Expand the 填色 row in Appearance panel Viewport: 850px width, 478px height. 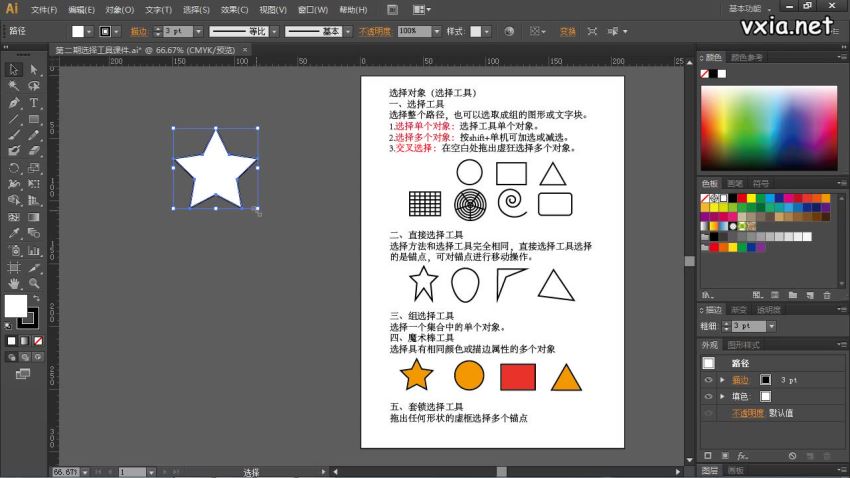722,396
